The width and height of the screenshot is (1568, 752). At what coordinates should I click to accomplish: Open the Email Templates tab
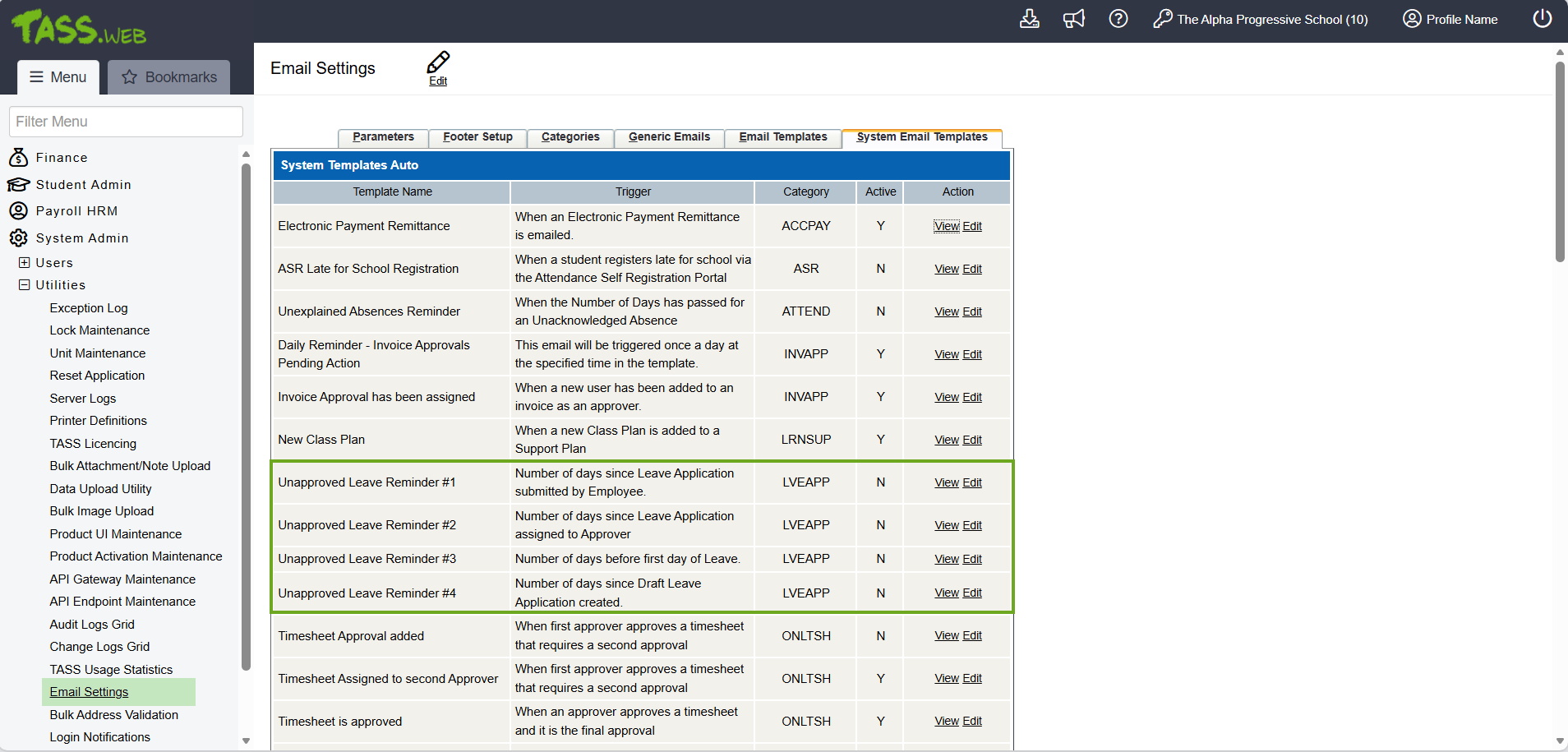tap(782, 137)
